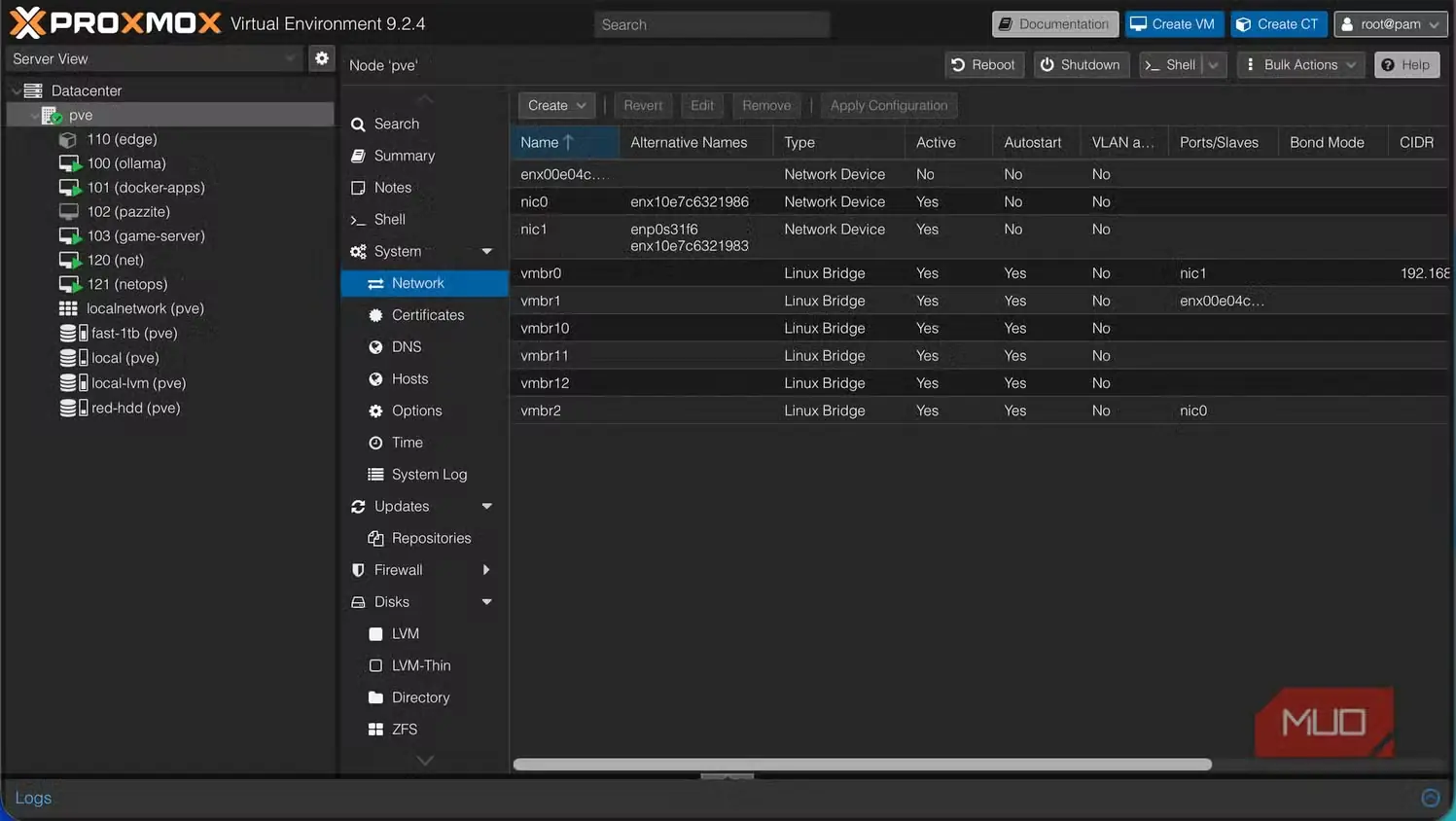
Task: Click the Time clock icon
Action: click(375, 443)
